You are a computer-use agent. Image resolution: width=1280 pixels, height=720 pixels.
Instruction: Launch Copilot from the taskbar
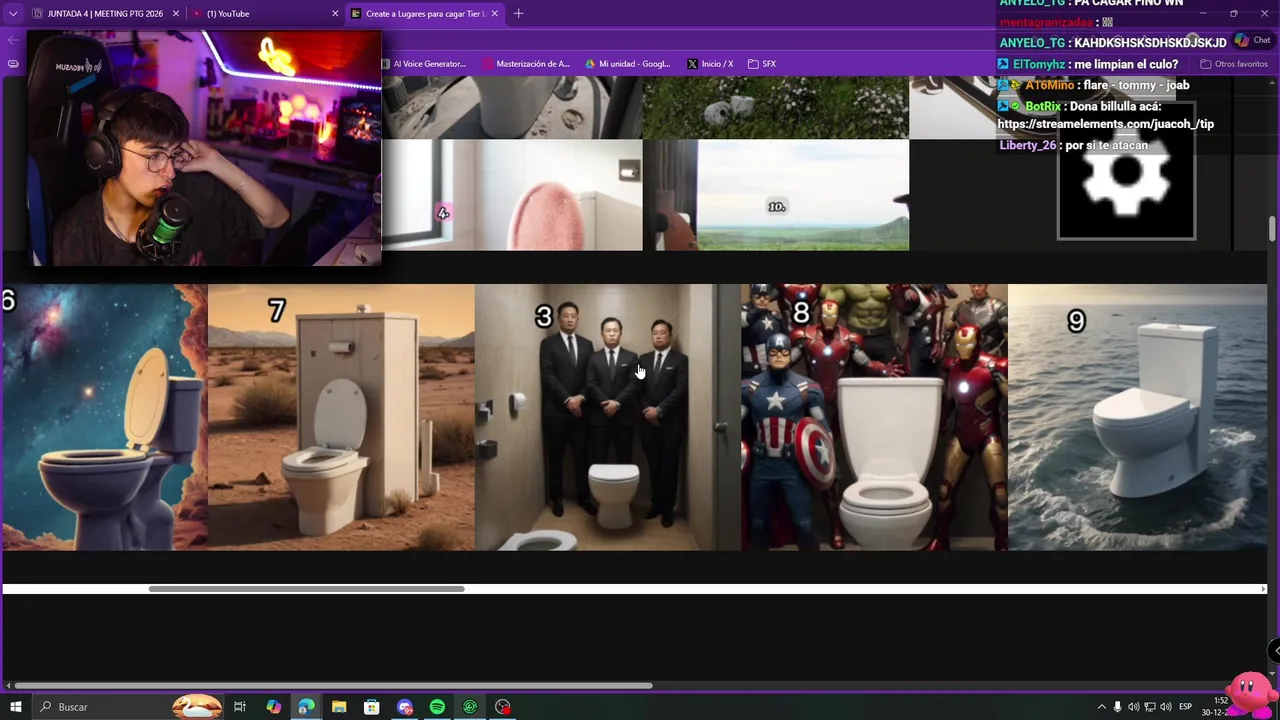click(x=273, y=707)
